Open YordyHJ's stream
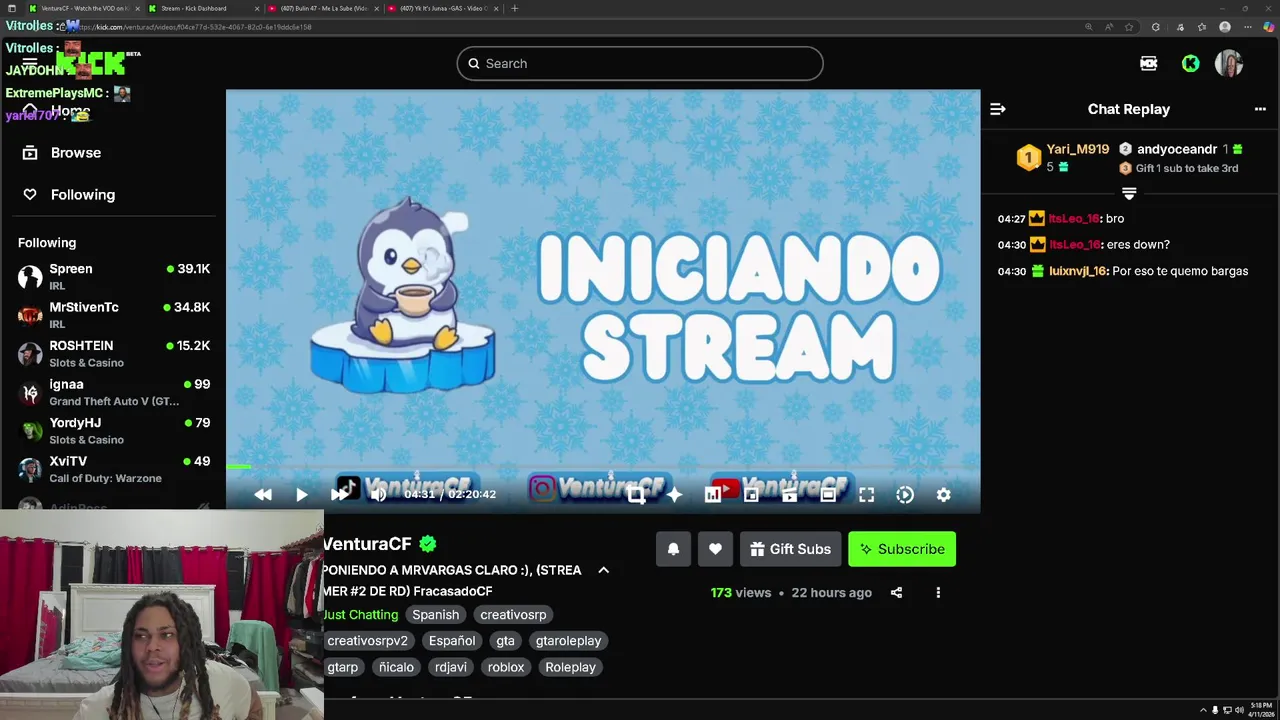This screenshot has height=720, width=1280. point(113,431)
